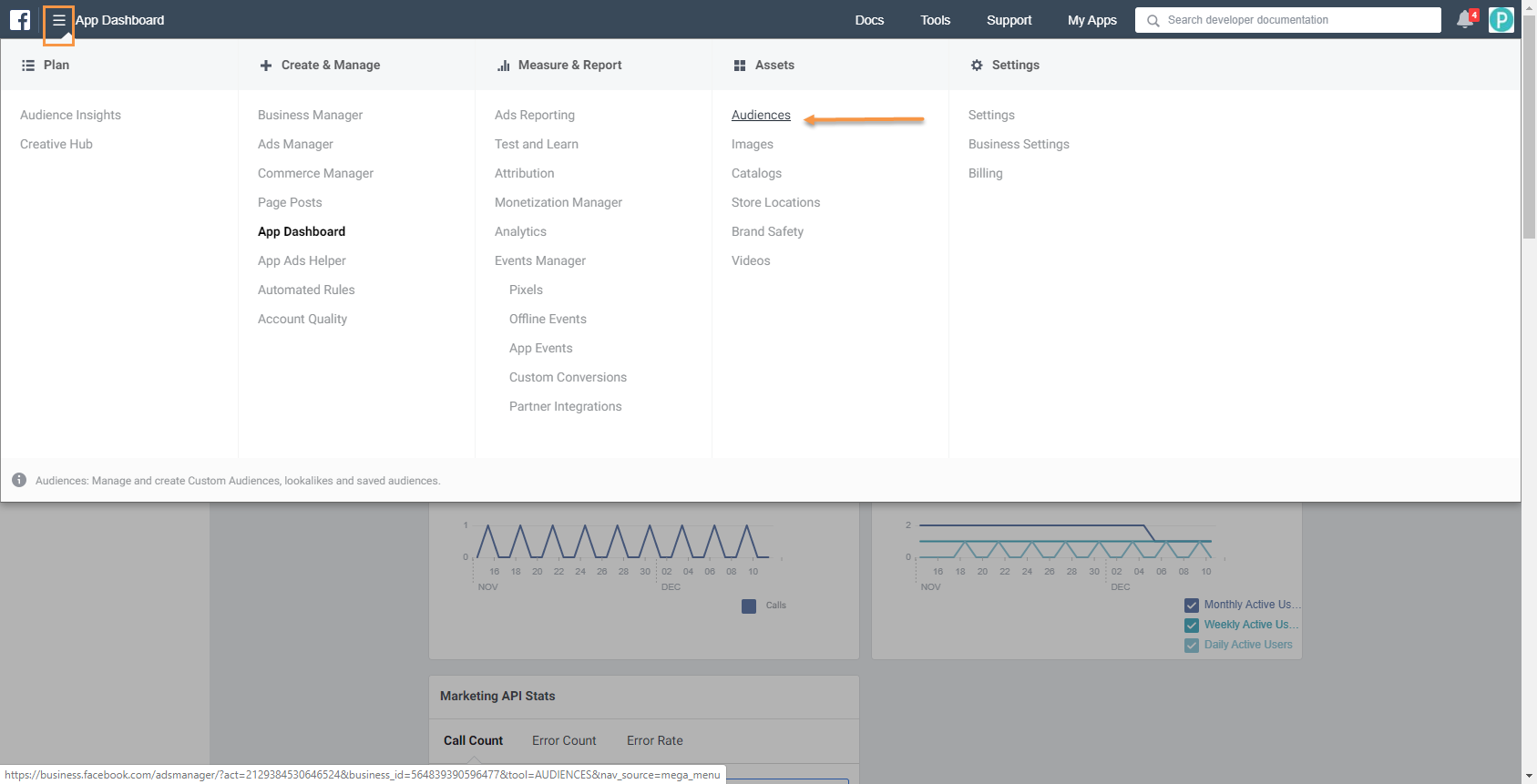
Task: Go to Business Manager
Action: click(x=310, y=115)
